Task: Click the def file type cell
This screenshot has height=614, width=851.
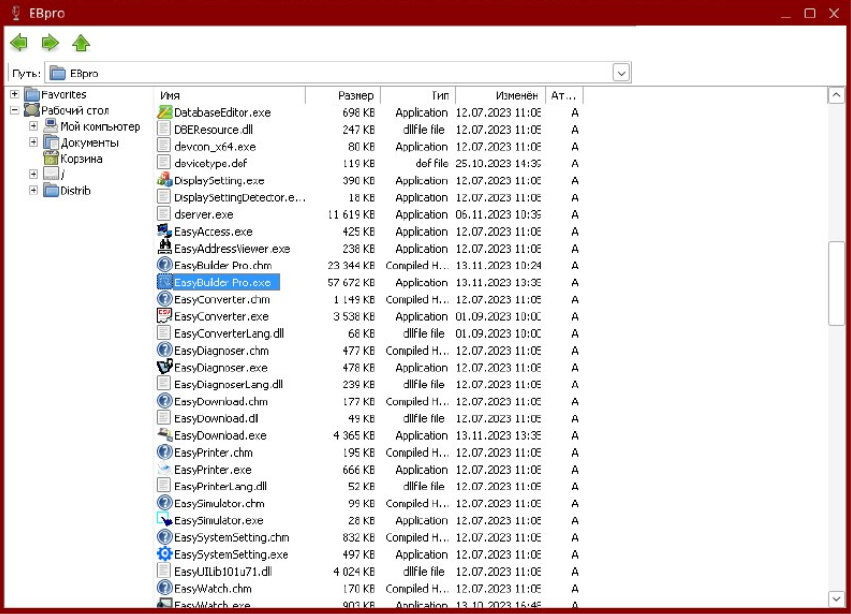Action: (x=431, y=163)
